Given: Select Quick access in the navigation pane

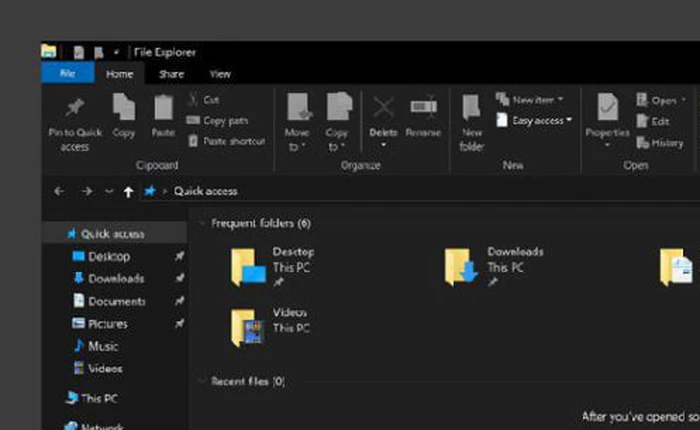Looking at the screenshot, I should pos(114,234).
